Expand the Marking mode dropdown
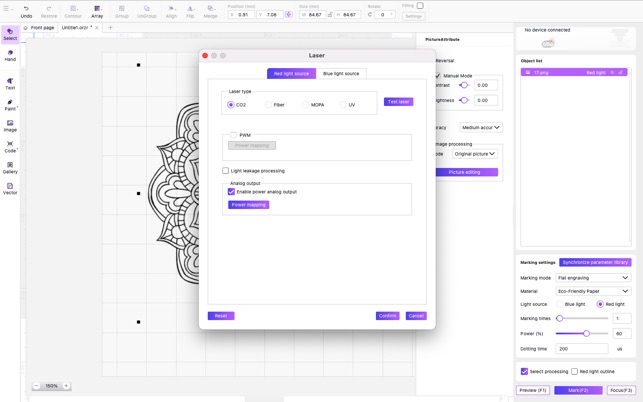The image size is (643, 402). (x=594, y=278)
